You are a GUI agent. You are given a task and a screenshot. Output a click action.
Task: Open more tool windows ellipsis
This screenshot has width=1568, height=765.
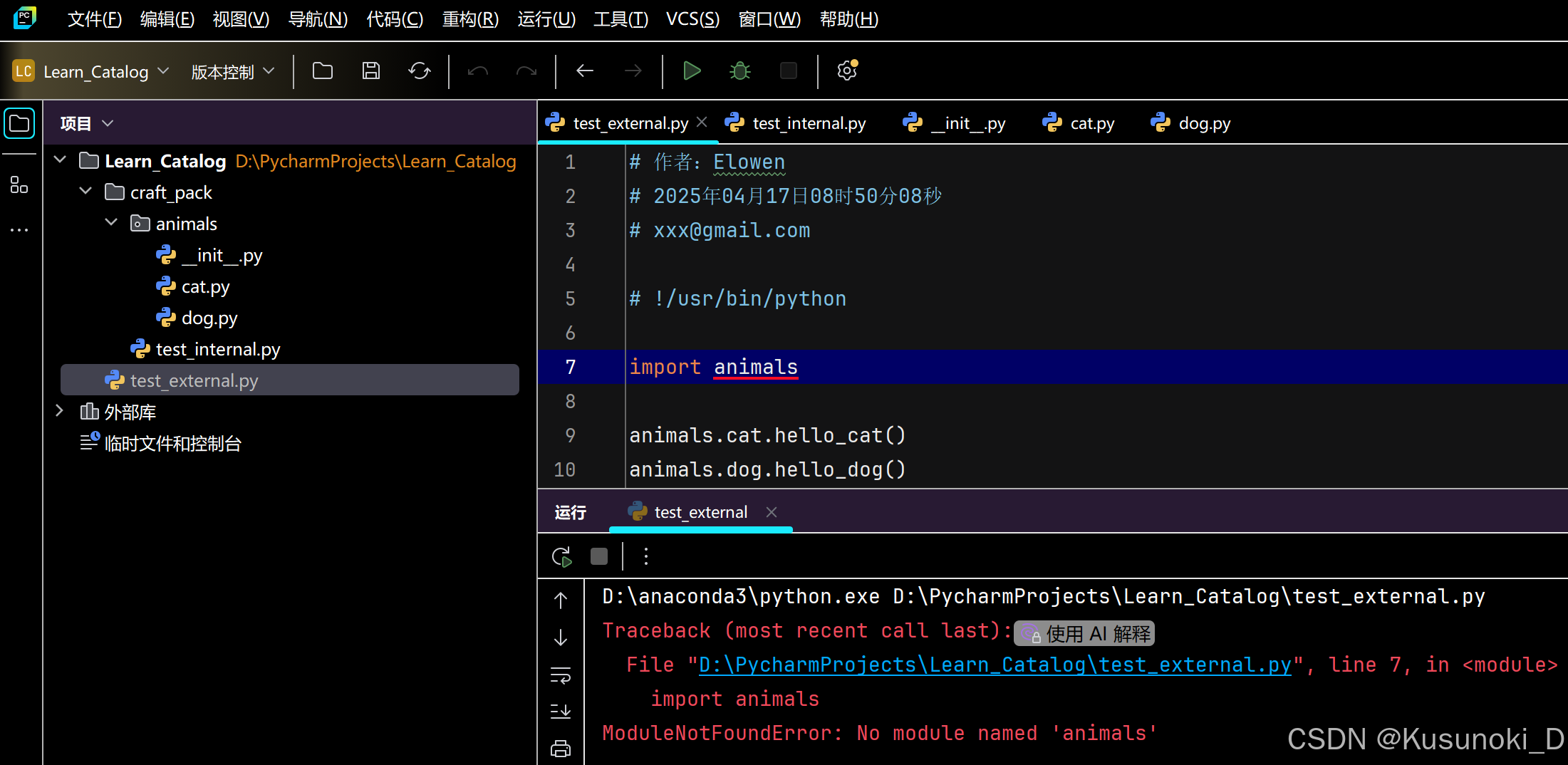(x=19, y=229)
